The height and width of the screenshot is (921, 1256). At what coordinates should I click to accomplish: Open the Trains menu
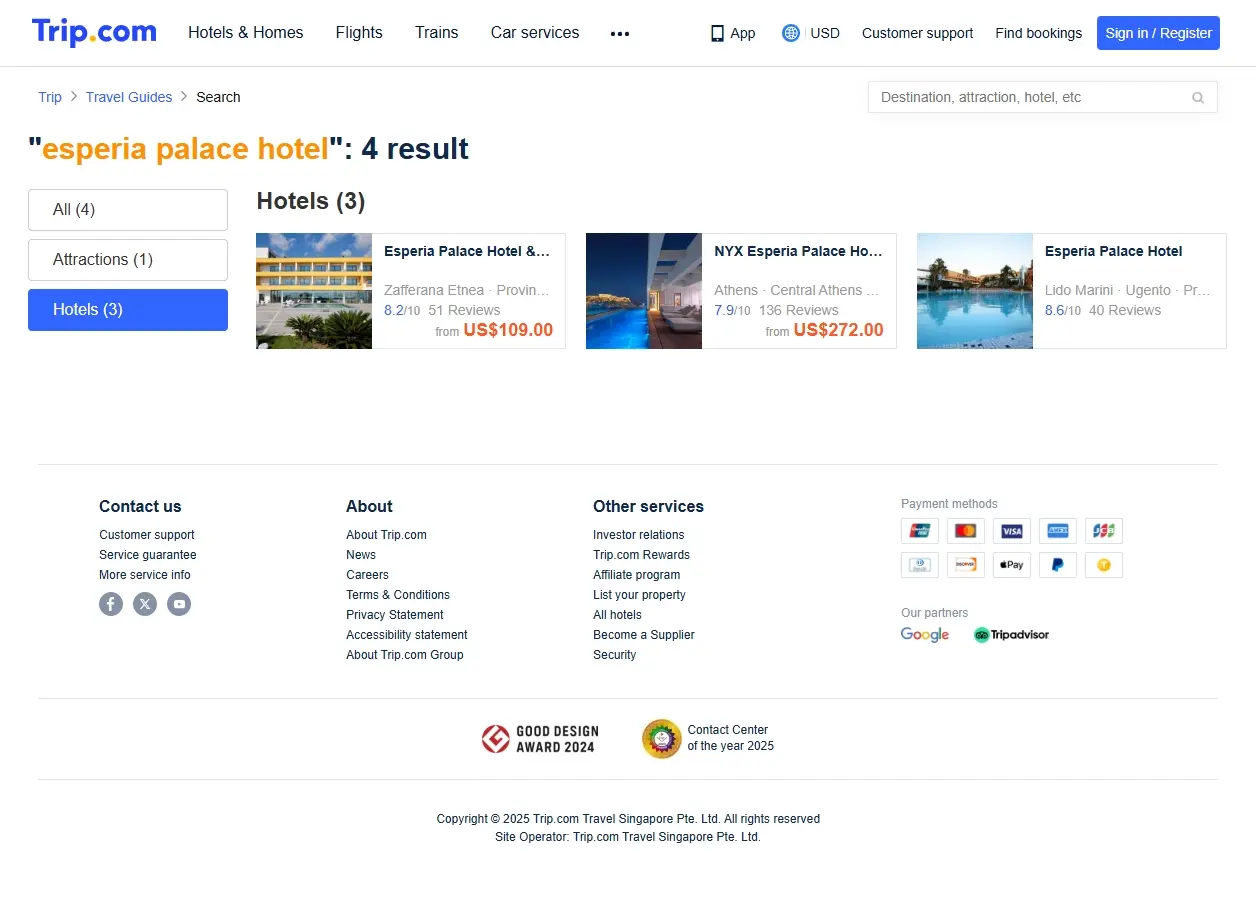[x=437, y=33]
